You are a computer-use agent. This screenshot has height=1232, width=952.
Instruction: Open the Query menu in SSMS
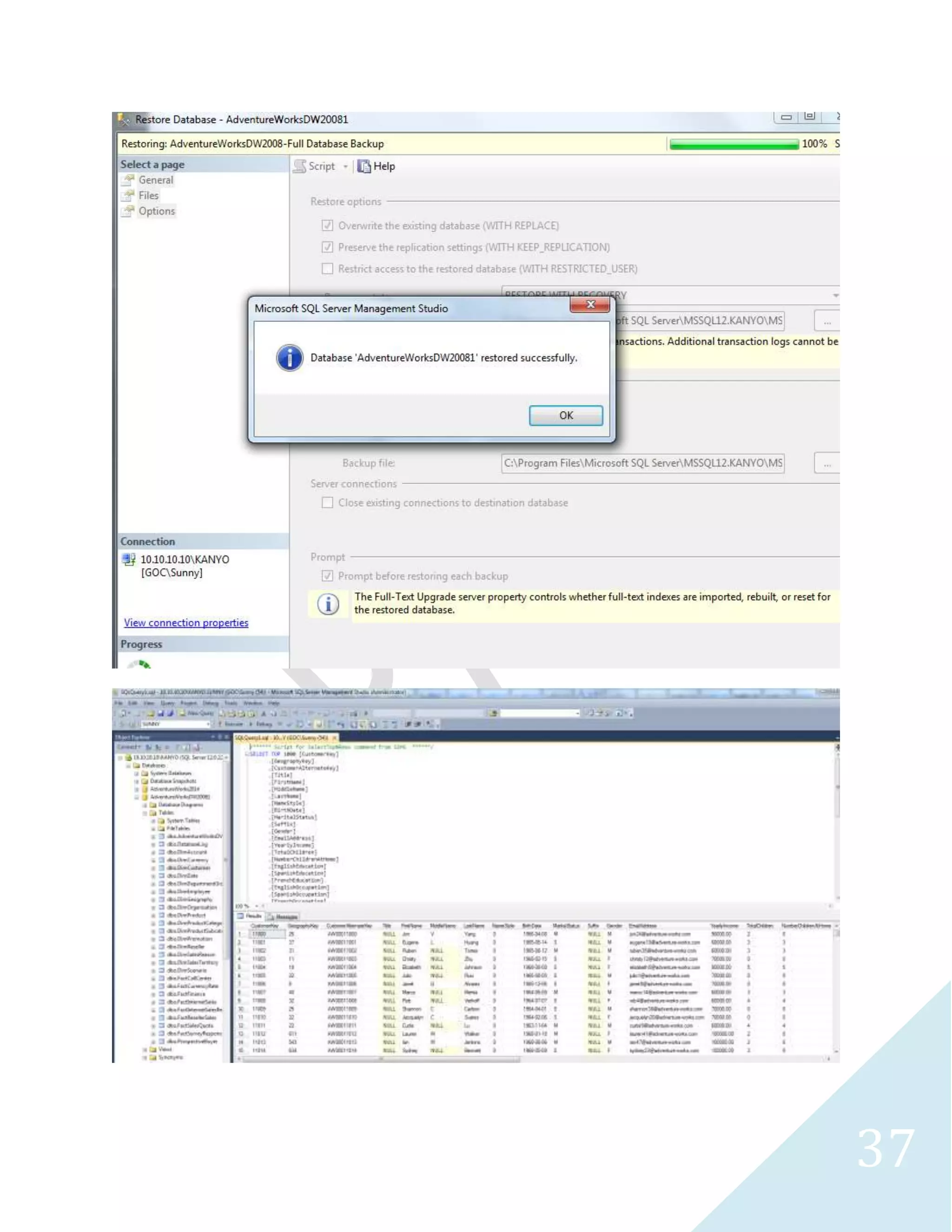[167, 703]
